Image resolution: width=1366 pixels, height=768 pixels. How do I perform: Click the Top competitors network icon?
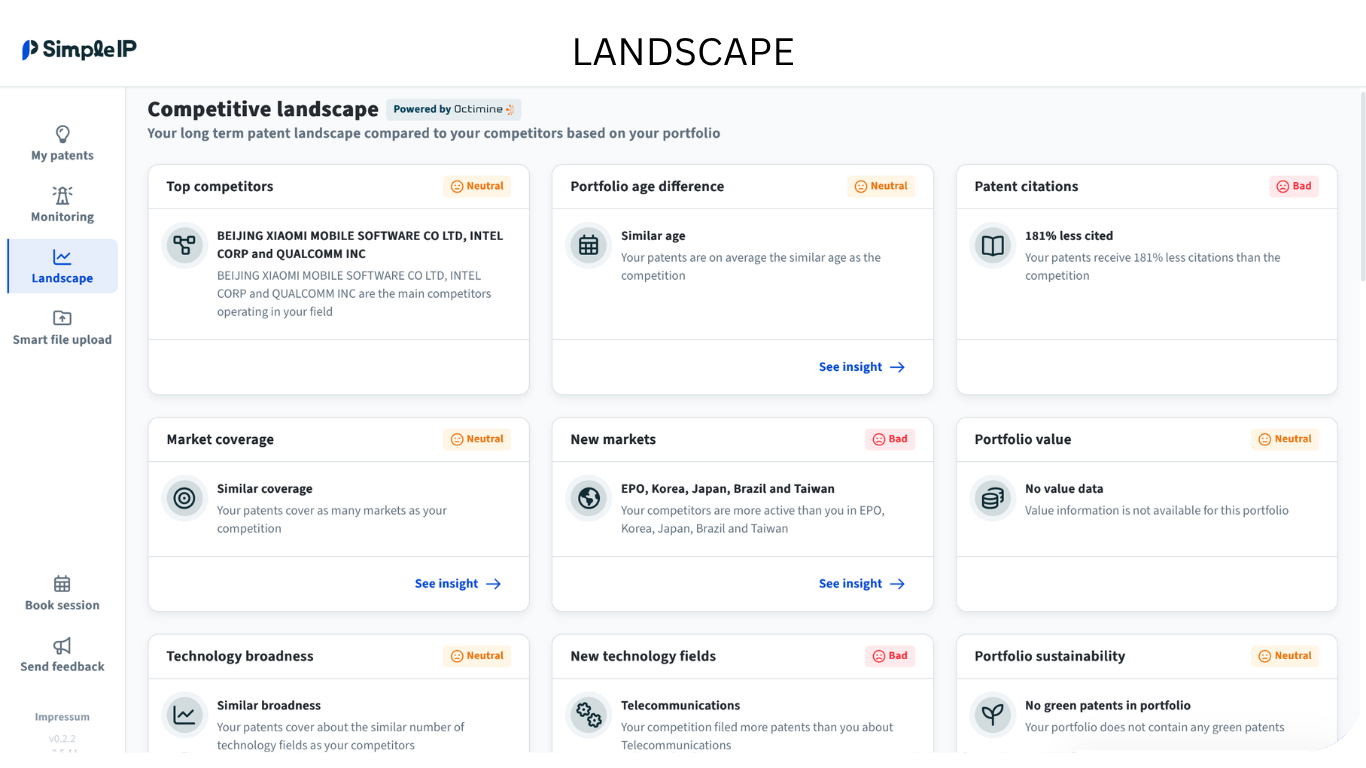184,245
